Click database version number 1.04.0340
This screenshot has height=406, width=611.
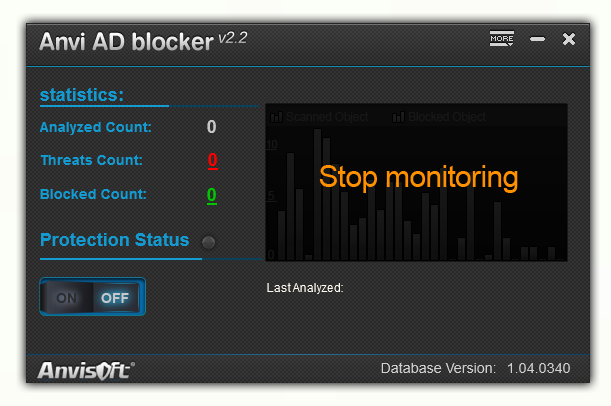538,369
